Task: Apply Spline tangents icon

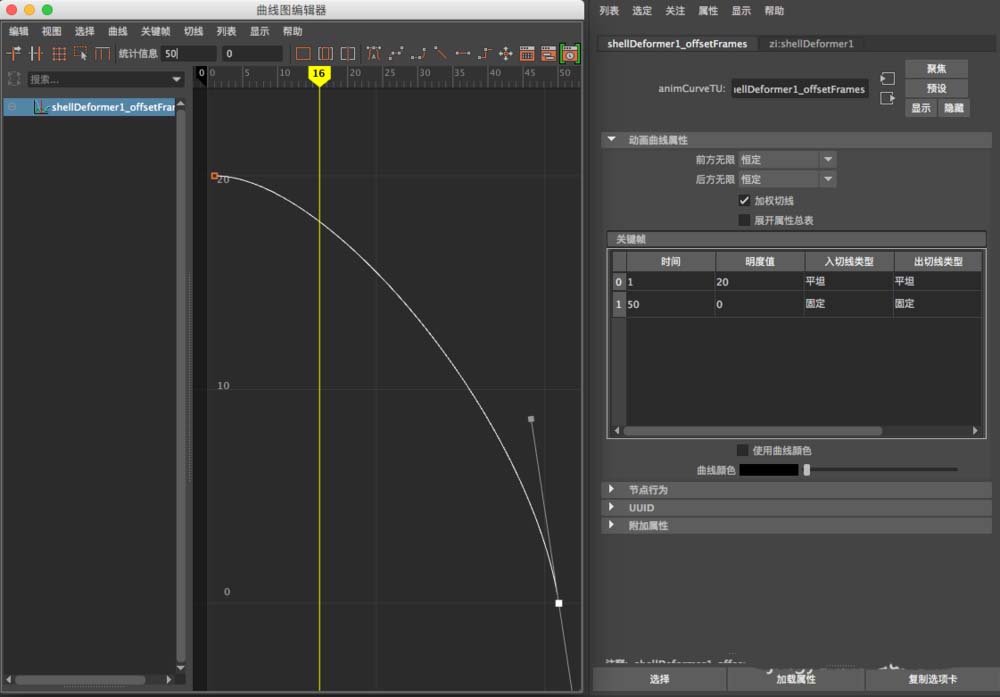Action: pos(396,54)
